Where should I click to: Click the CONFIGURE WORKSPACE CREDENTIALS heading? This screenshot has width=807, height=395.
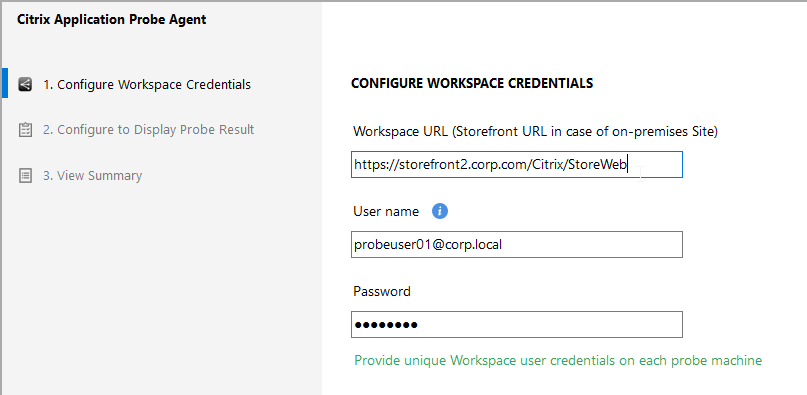coord(472,83)
